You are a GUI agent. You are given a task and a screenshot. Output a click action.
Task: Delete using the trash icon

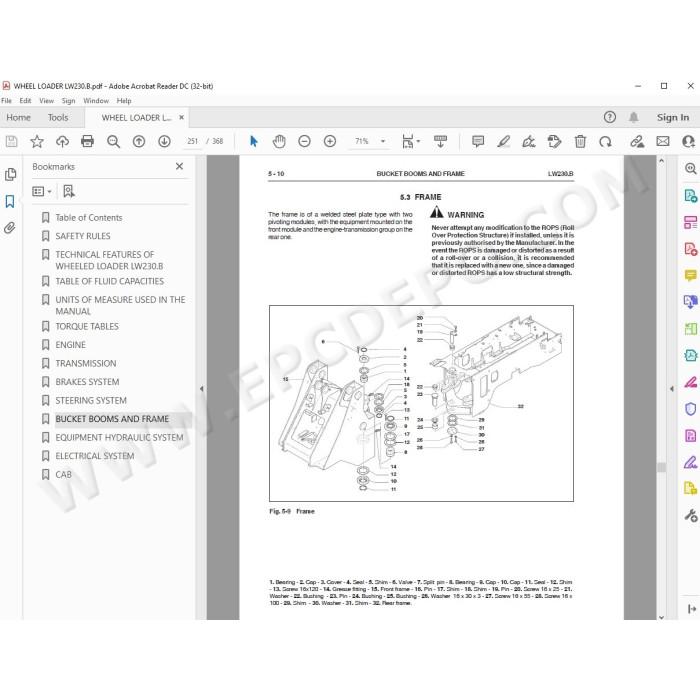click(x=580, y=142)
